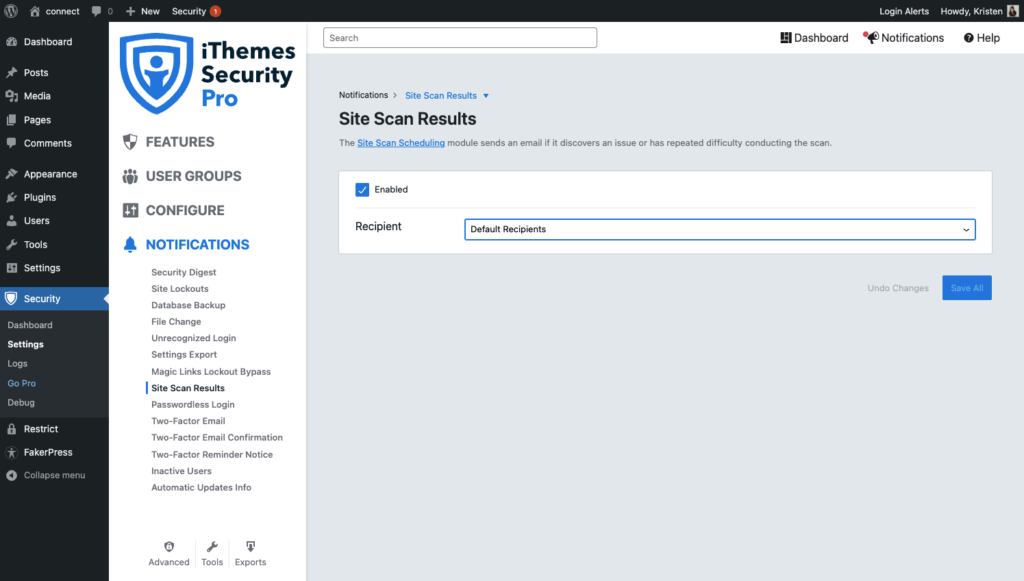Click the User Groups people icon
This screenshot has height=581, width=1024.
pyautogui.click(x=130, y=176)
